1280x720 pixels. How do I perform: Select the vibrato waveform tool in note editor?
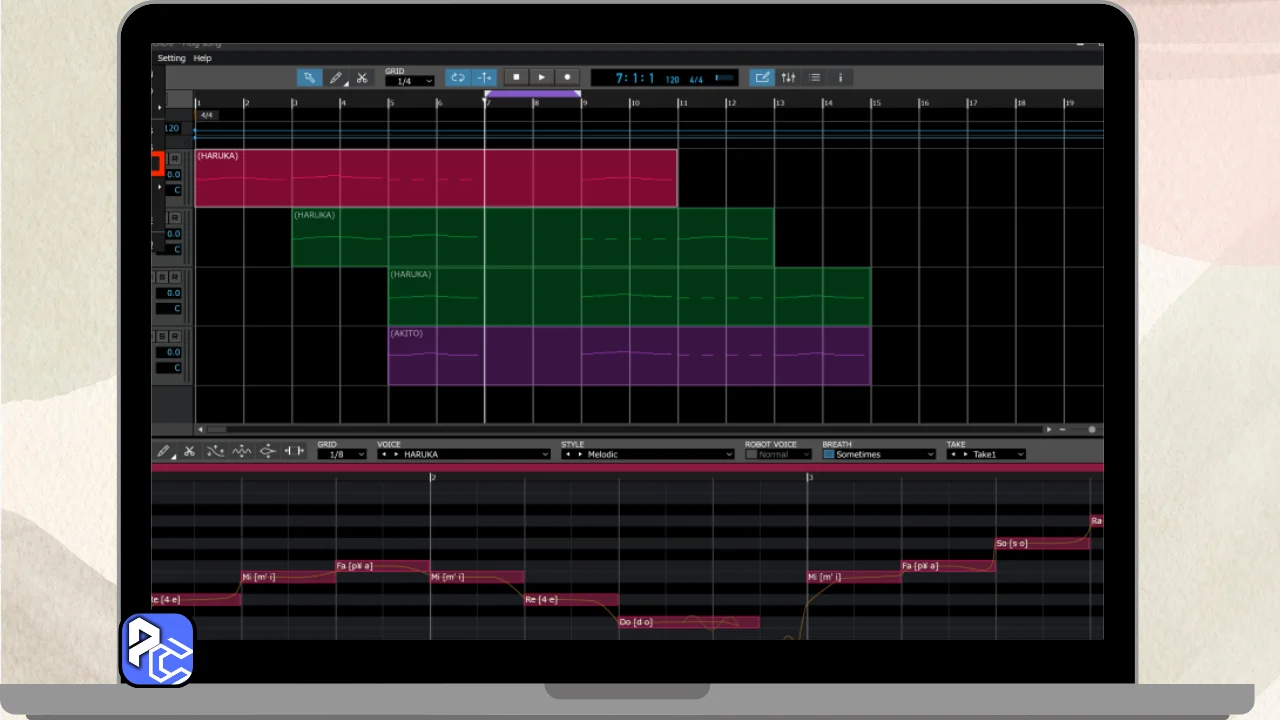(241, 452)
